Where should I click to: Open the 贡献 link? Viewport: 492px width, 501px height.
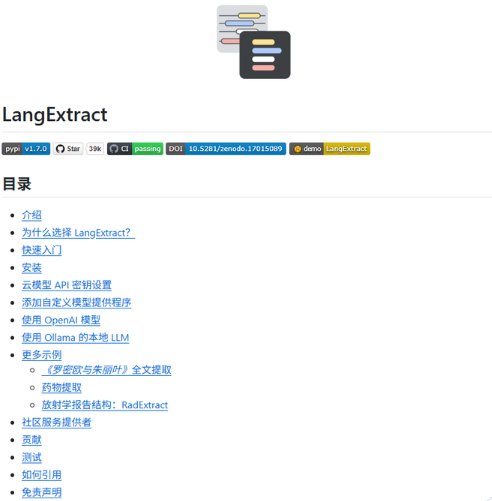point(32,440)
